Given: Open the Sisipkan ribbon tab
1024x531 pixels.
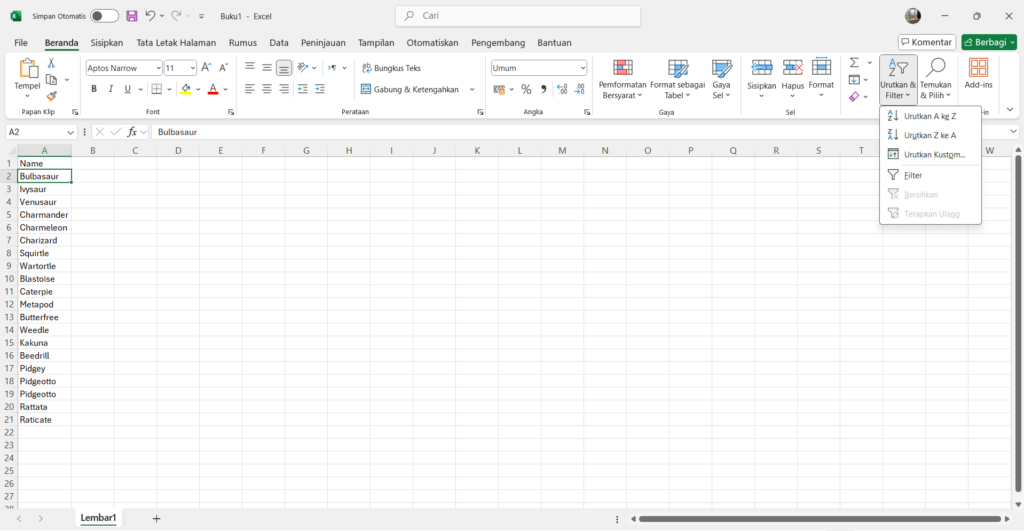Looking at the screenshot, I should pyautogui.click(x=106, y=42).
